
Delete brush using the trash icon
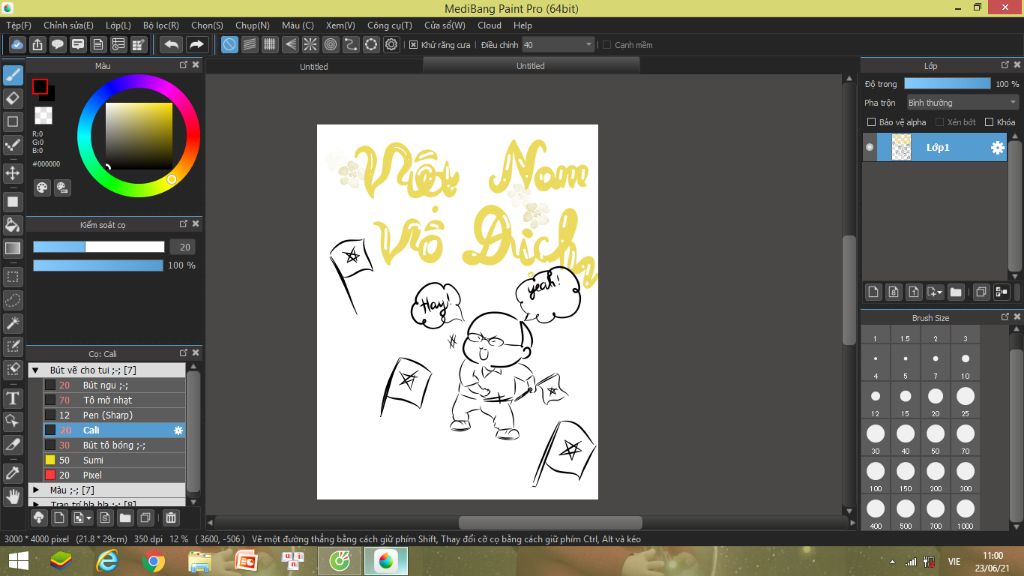[171, 518]
